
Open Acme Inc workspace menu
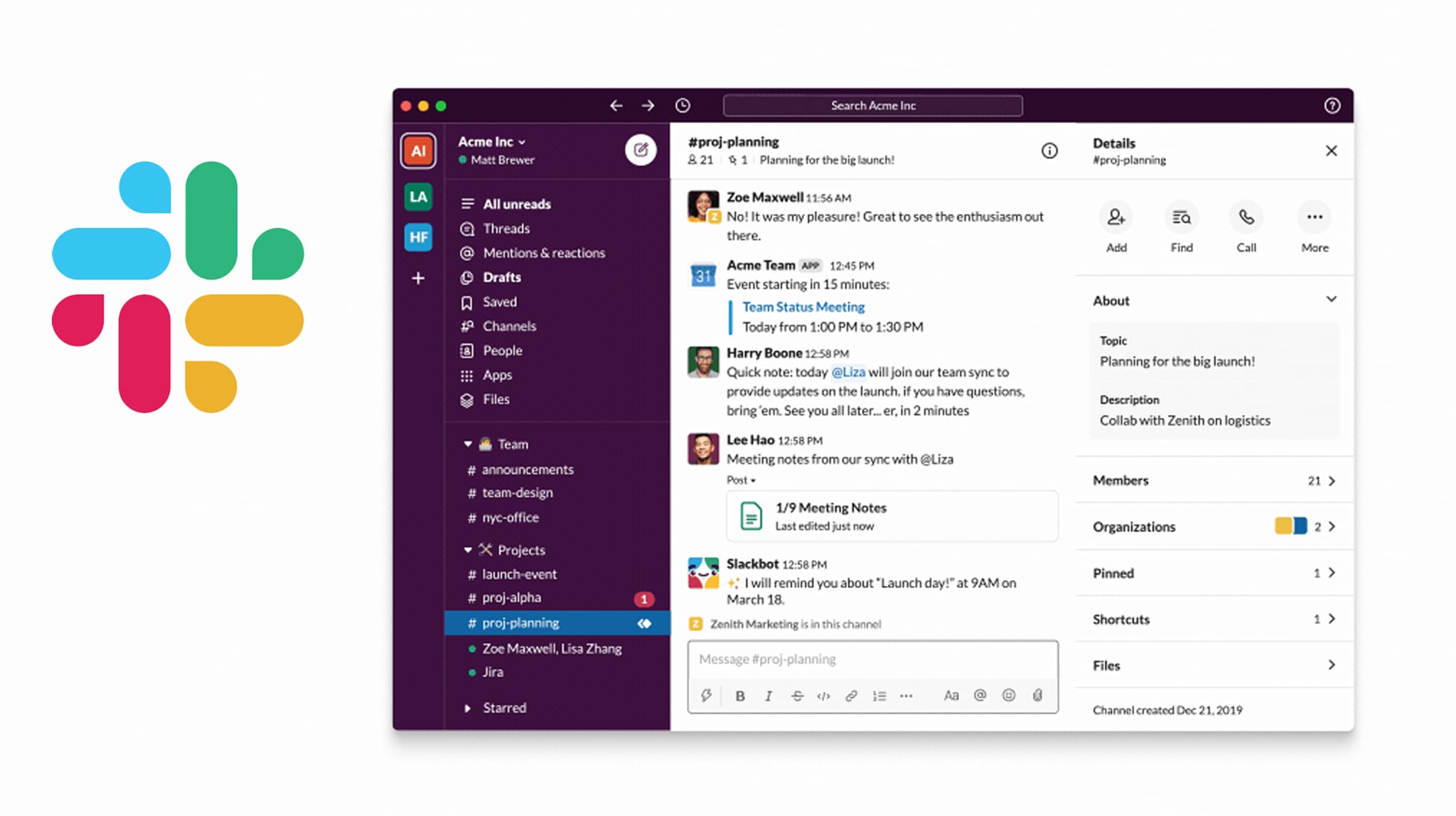(x=492, y=141)
